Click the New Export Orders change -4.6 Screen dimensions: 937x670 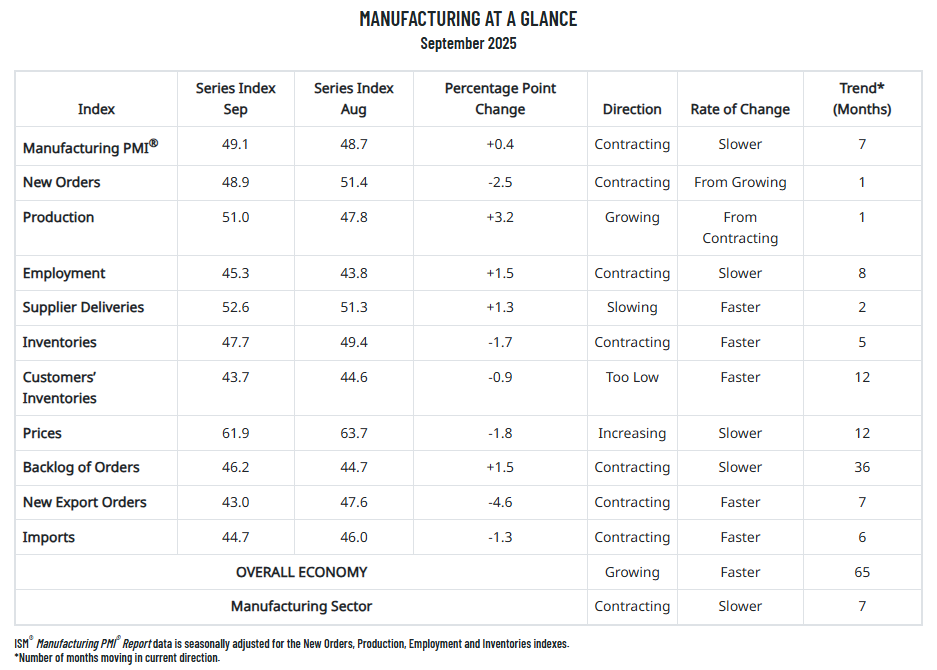500,502
